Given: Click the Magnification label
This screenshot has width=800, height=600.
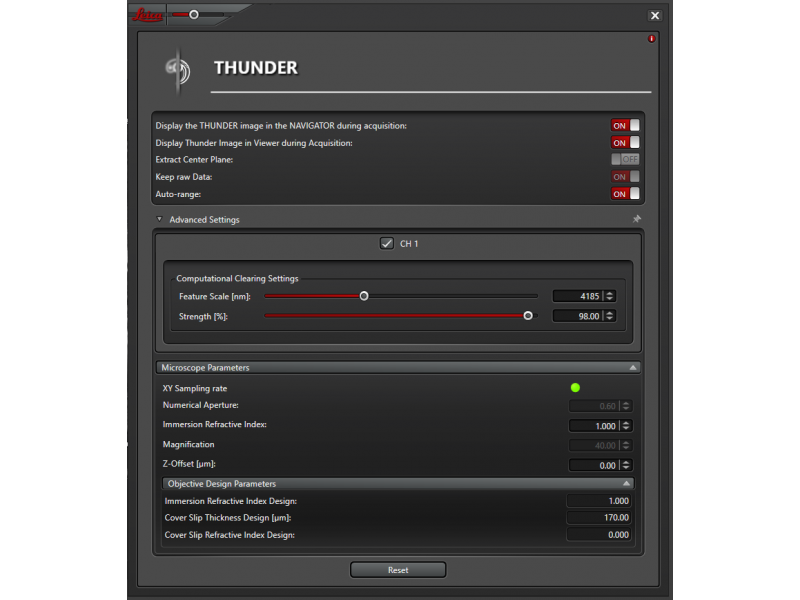Looking at the screenshot, I should 188,444.
